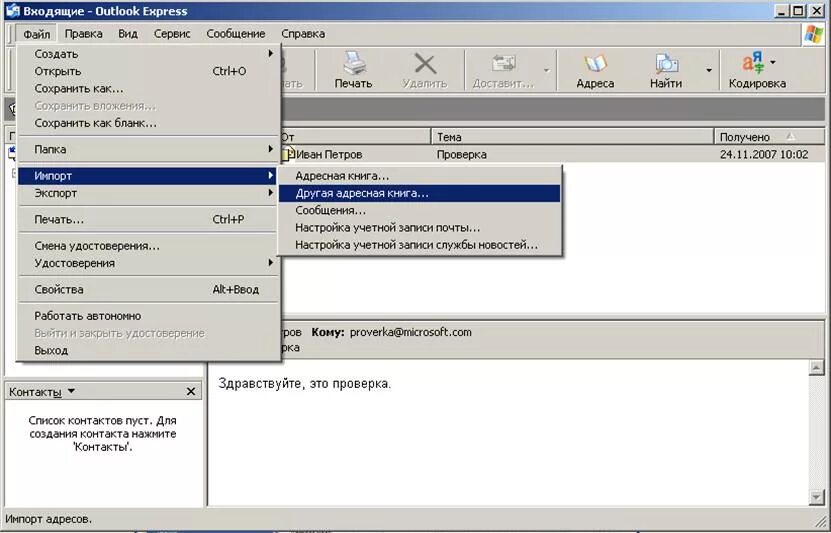Click message body text Здравствуйте, это проверка

point(305,384)
